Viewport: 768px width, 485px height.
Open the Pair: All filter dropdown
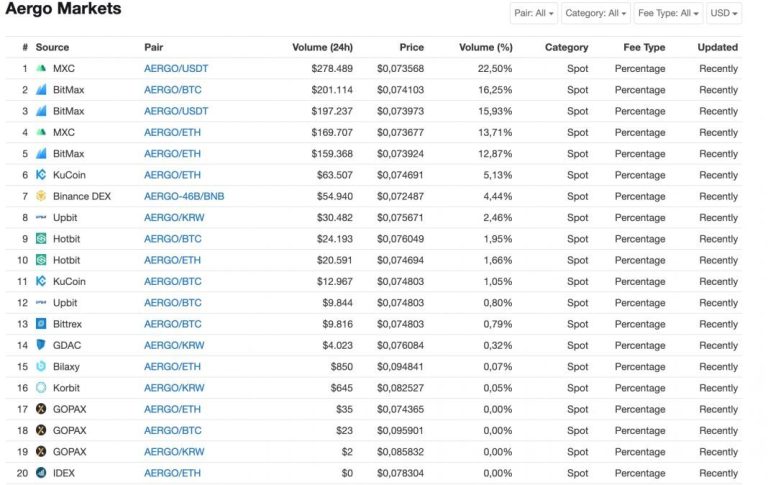(x=533, y=13)
